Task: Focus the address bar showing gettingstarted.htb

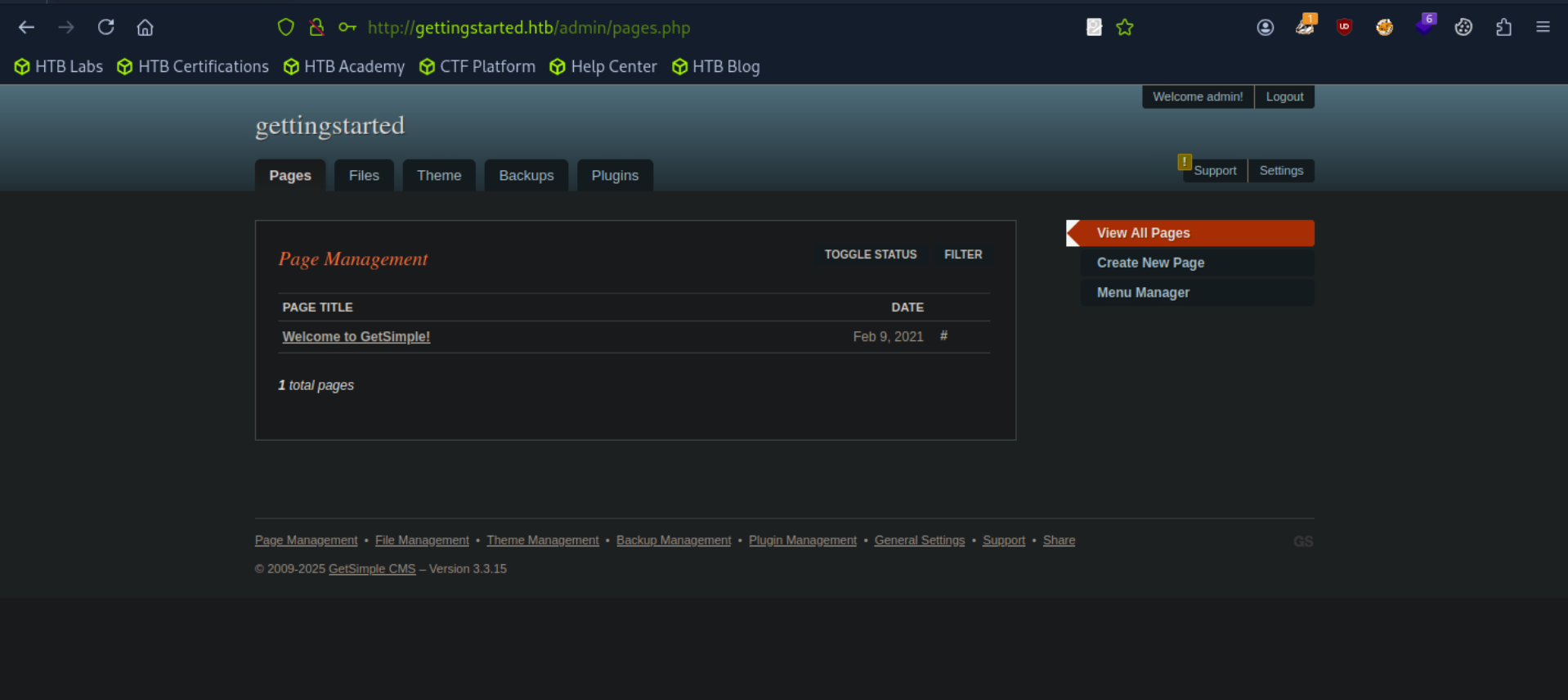Action: click(529, 28)
